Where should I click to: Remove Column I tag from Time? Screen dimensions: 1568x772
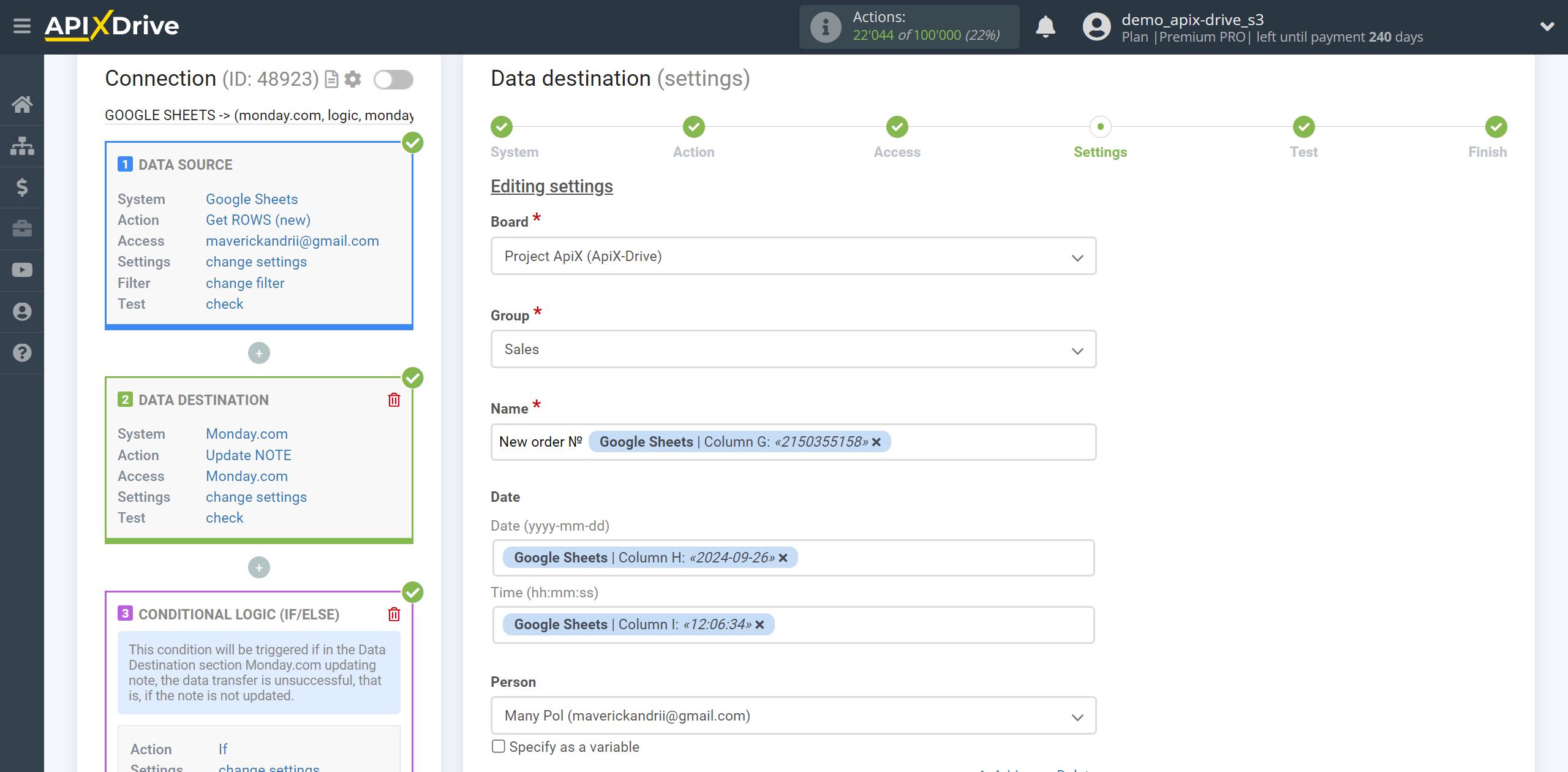click(x=759, y=624)
